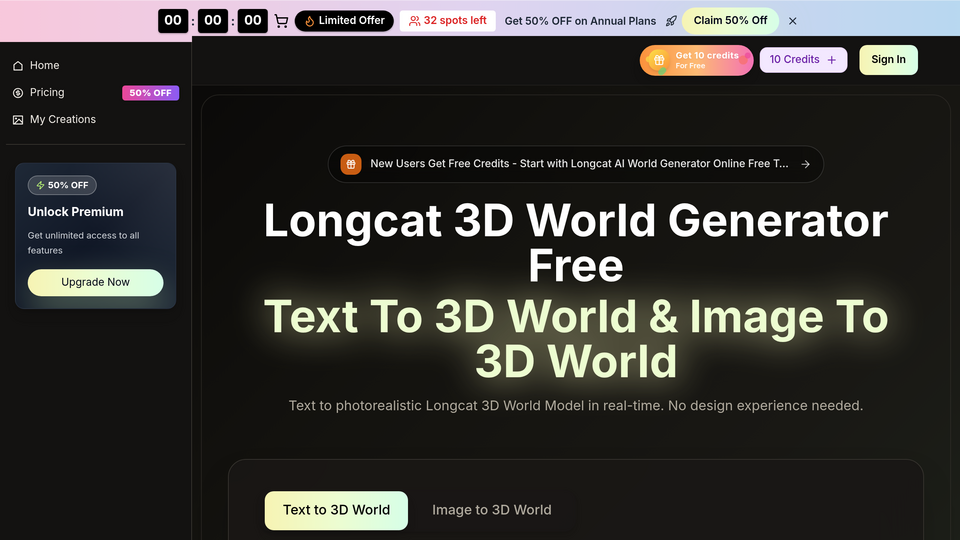Close the promotional banner with X

click(x=793, y=21)
